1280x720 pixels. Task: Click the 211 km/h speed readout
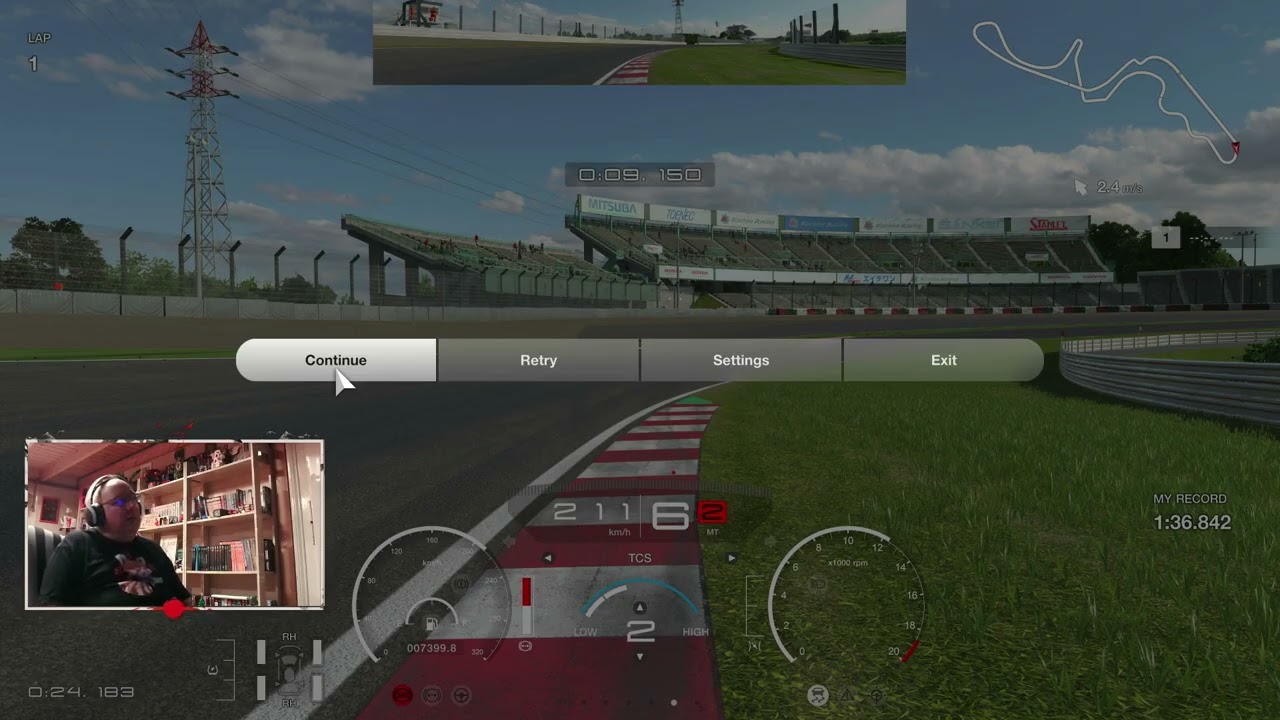(593, 513)
